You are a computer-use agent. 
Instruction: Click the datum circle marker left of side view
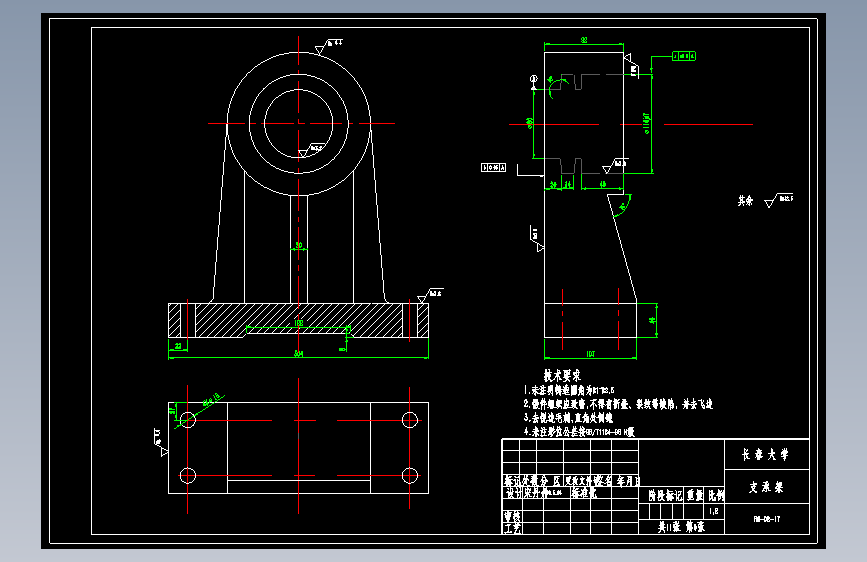coord(534,79)
